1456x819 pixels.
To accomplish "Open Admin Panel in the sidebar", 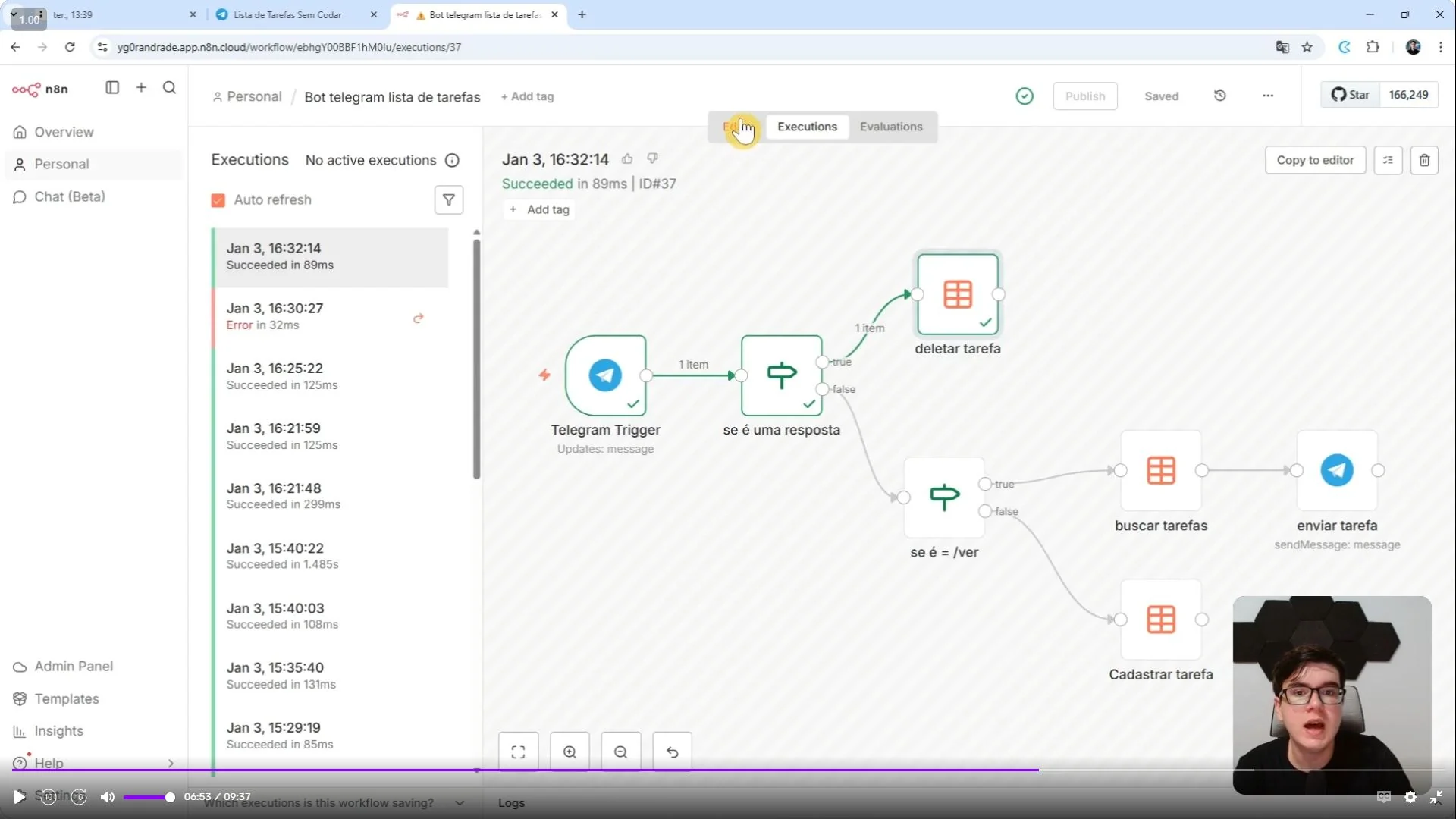I will point(93,667).
